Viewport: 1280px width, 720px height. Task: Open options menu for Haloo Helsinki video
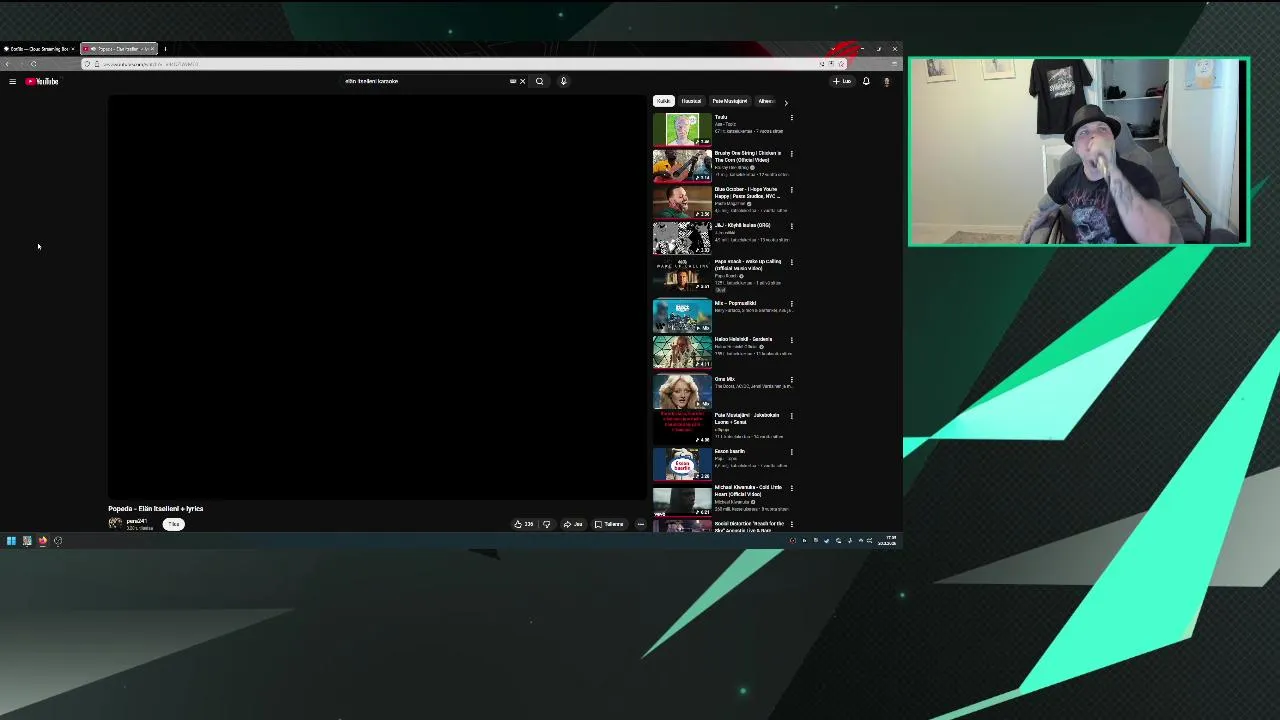click(x=791, y=340)
